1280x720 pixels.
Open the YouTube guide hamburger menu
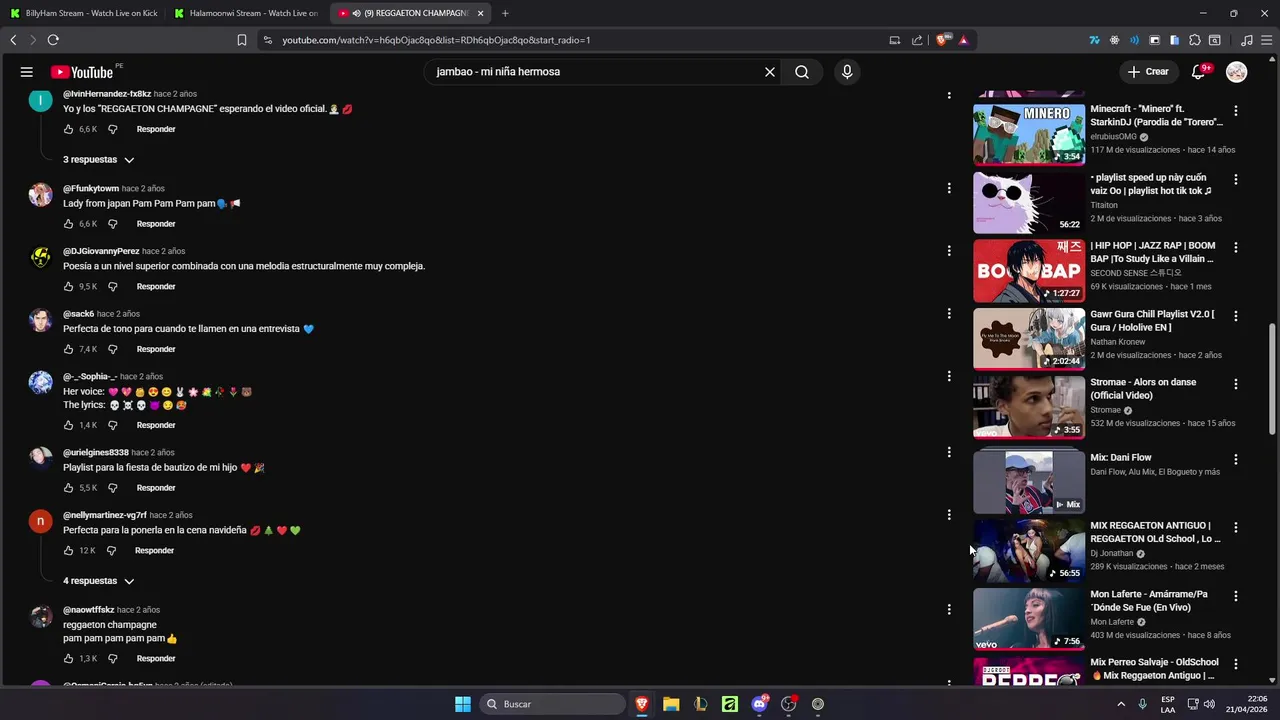[27, 72]
